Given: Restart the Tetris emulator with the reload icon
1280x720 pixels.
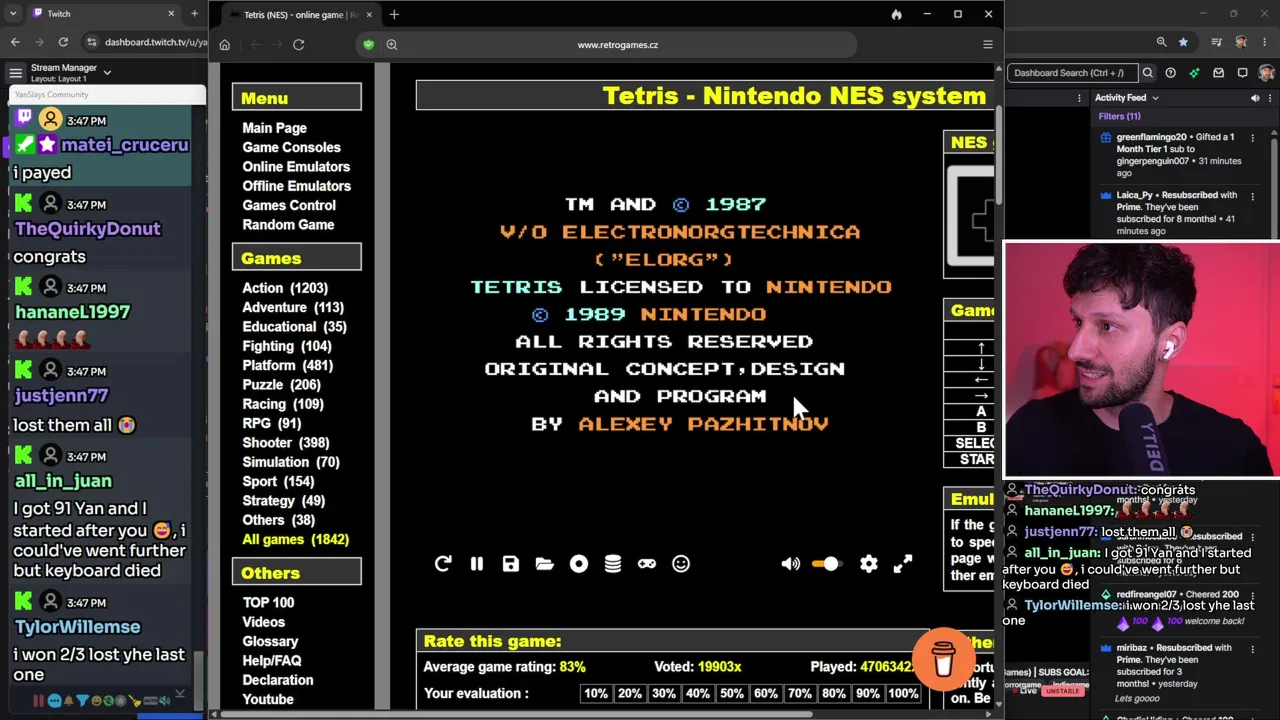Looking at the screenshot, I should click(x=443, y=564).
